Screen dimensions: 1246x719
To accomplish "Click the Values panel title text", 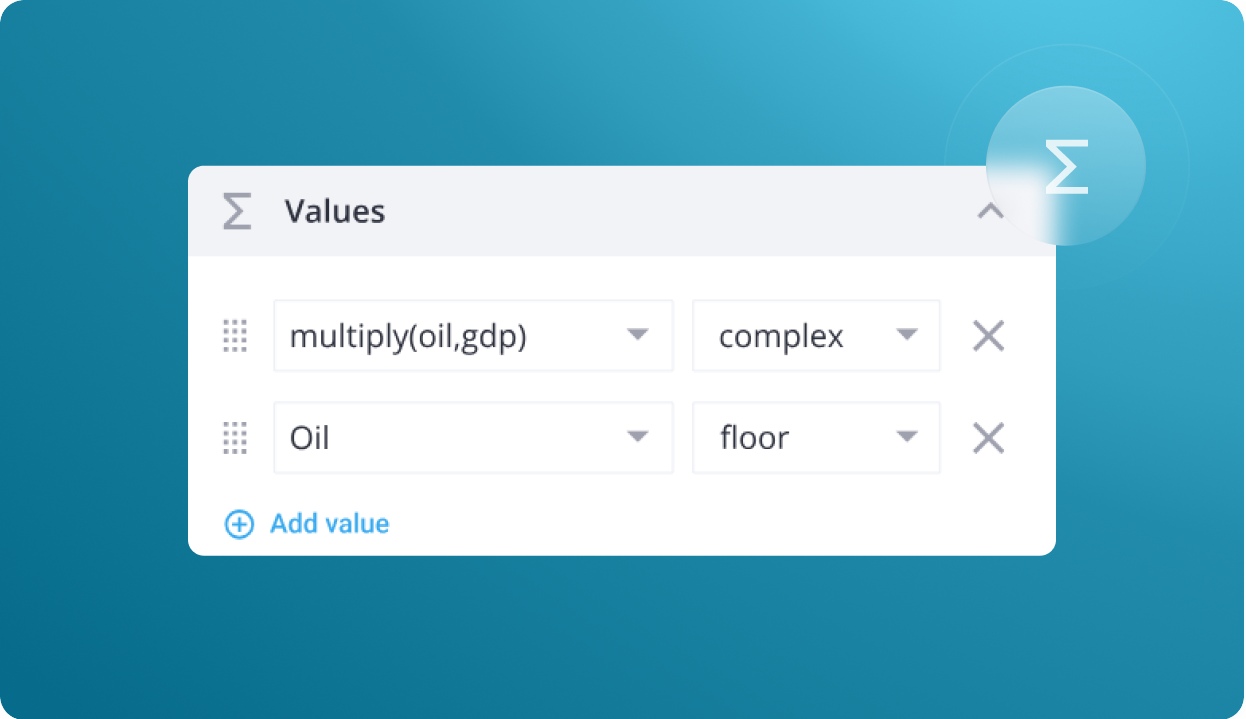I will [334, 212].
